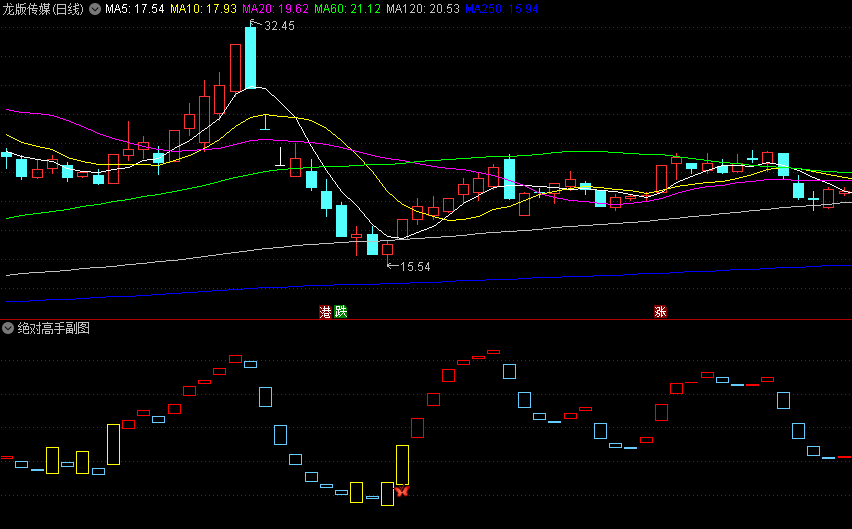Select the yellow MA10: 17.93 label
The width and height of the screenshot is (852, 529).
203,9
